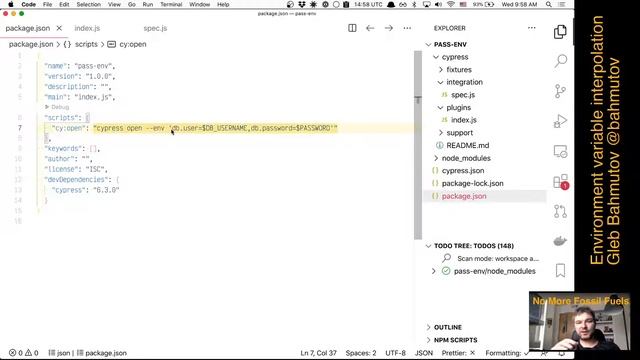The width and height of the screenshot is (640, 360).
Task: Open cypress.json in the Explorer
Action: coord(463,171)
